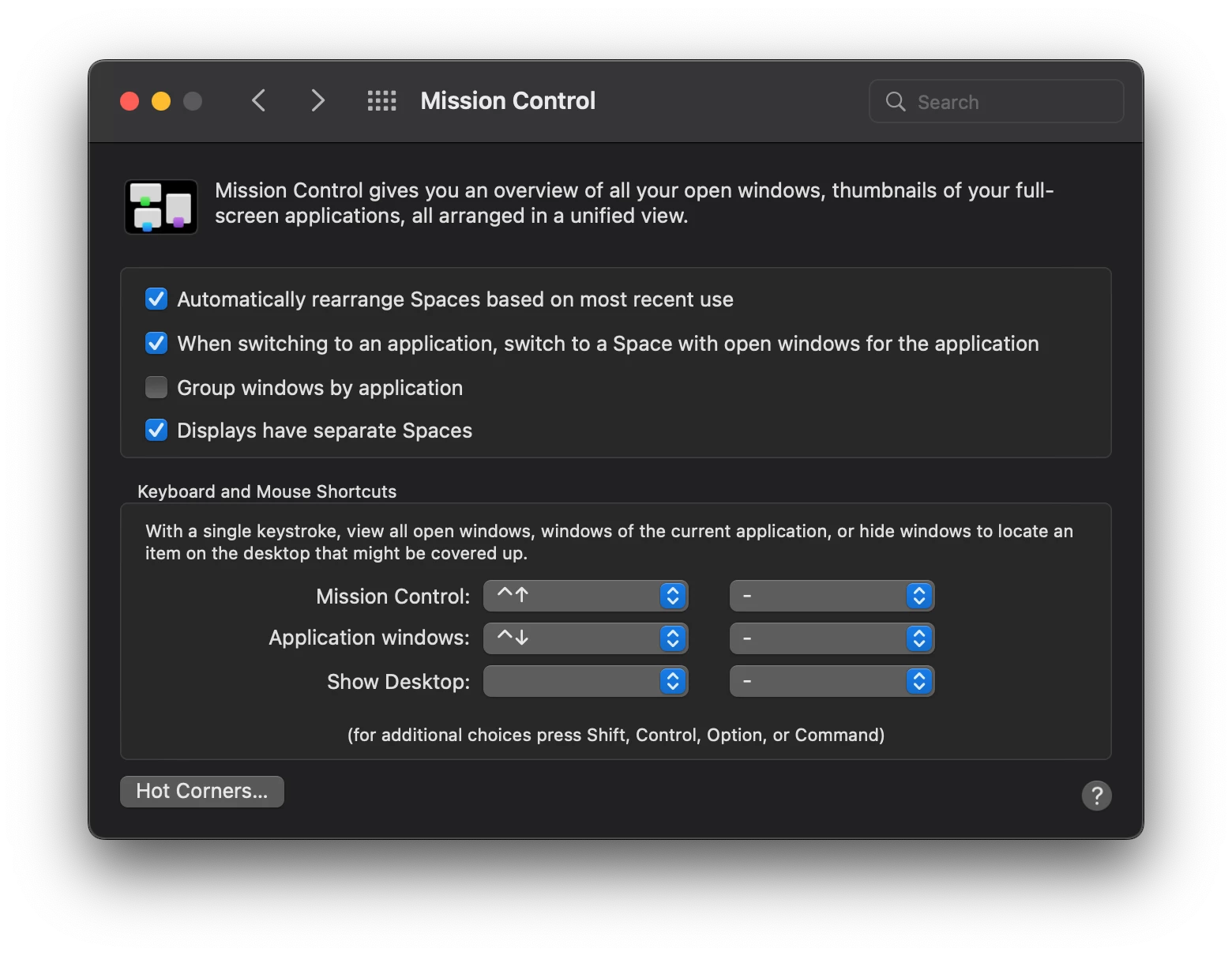Go forward with the right chevron
This screenshot has width=1232, height=956.
[x=317, y=100]
